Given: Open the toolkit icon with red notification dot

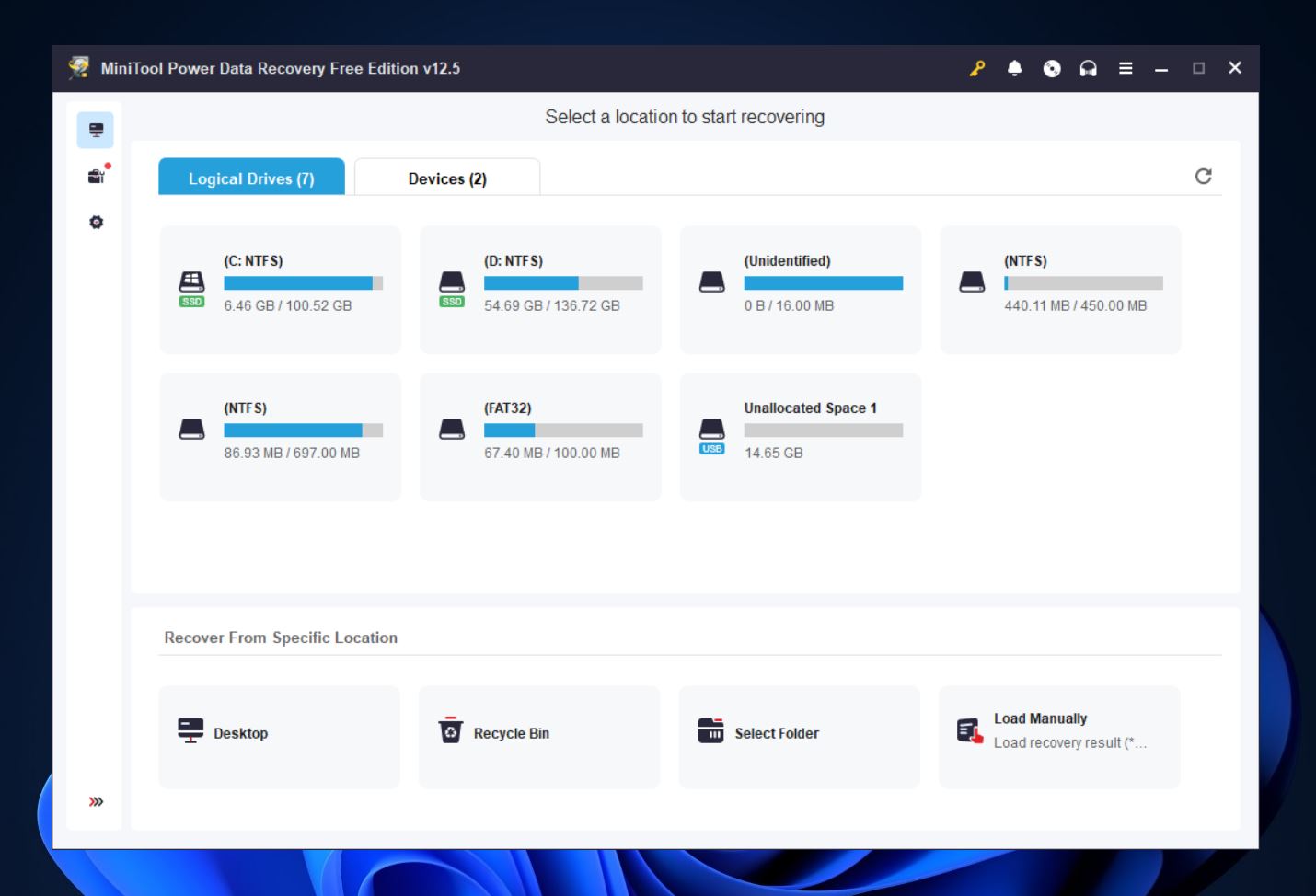Looking at the screenshot, I should pos(96,175).
